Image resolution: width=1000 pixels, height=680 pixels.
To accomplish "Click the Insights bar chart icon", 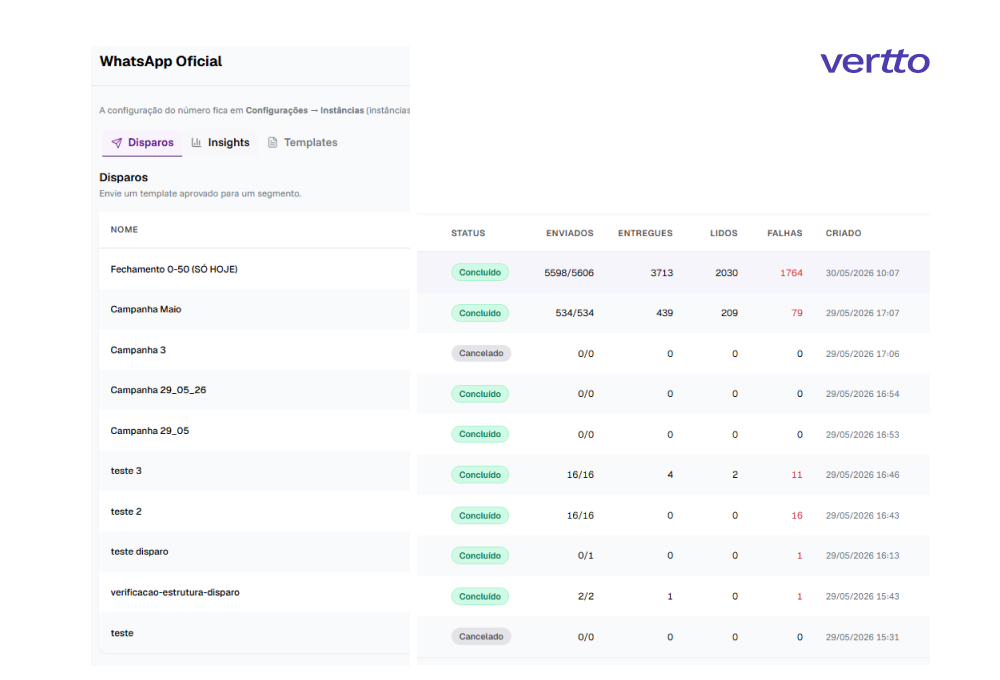I will 196,142.
